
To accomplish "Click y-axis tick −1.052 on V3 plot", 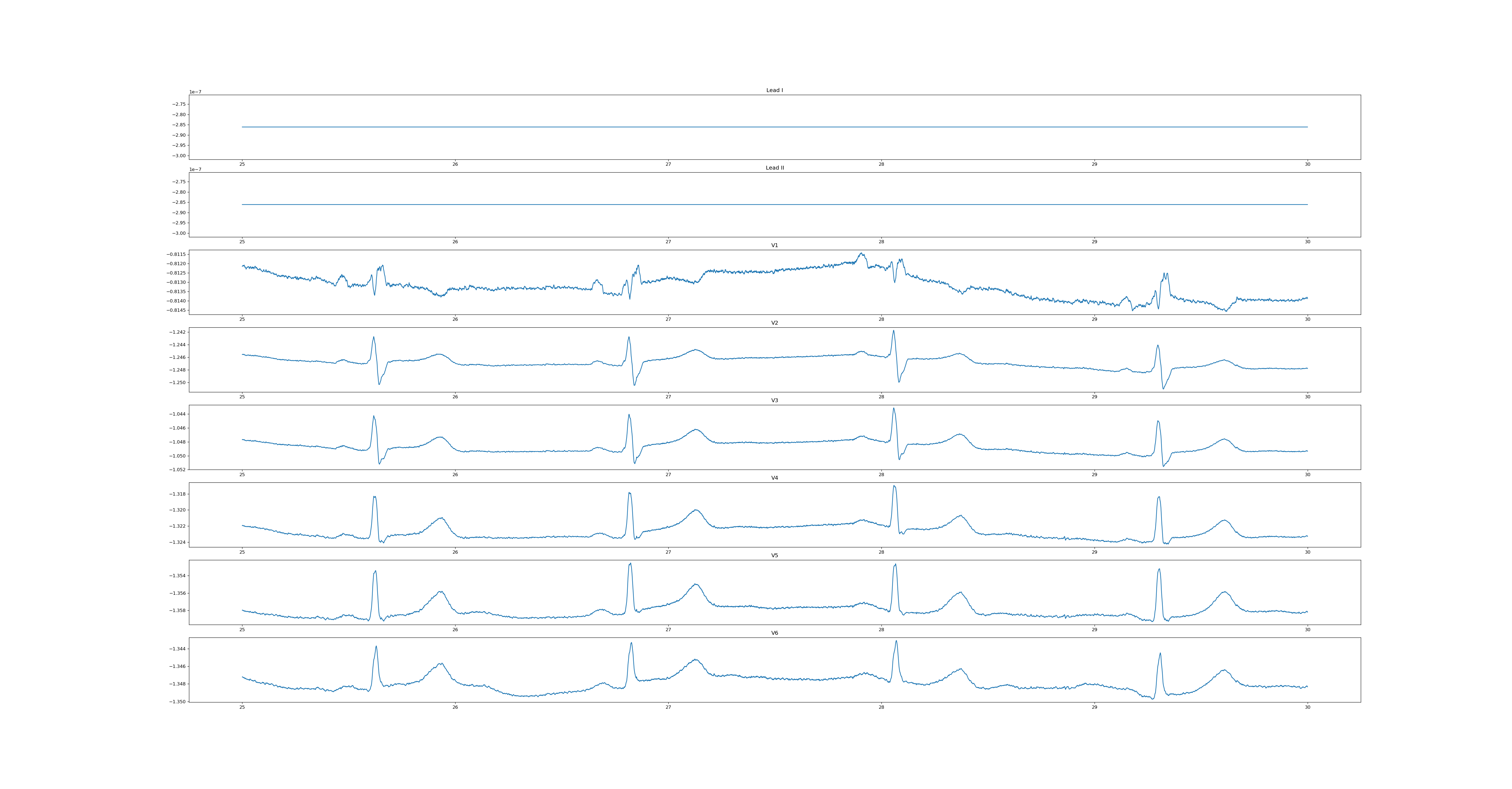I will [177, 470].
